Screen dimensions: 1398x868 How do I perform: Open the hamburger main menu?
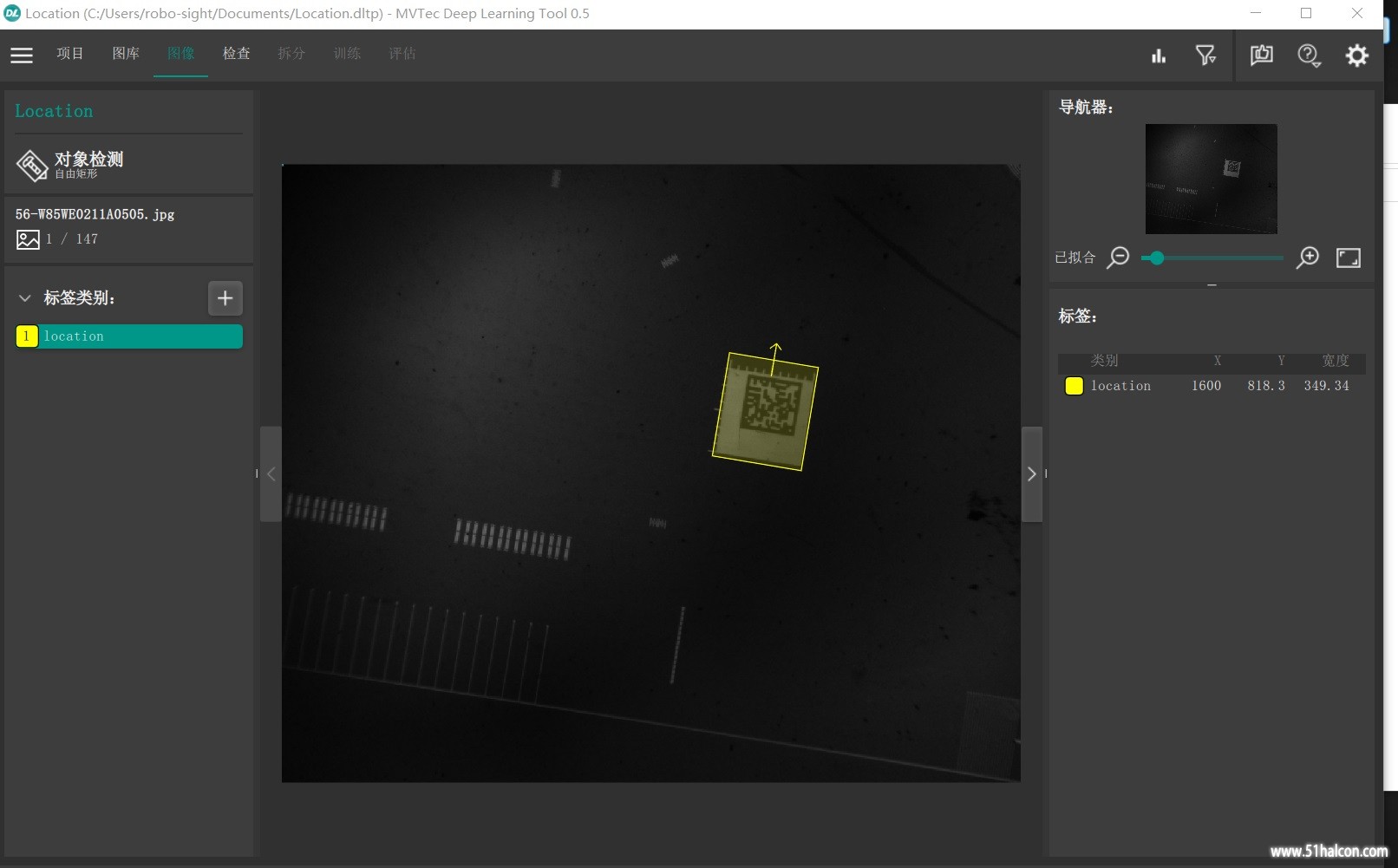pos(22,55)
